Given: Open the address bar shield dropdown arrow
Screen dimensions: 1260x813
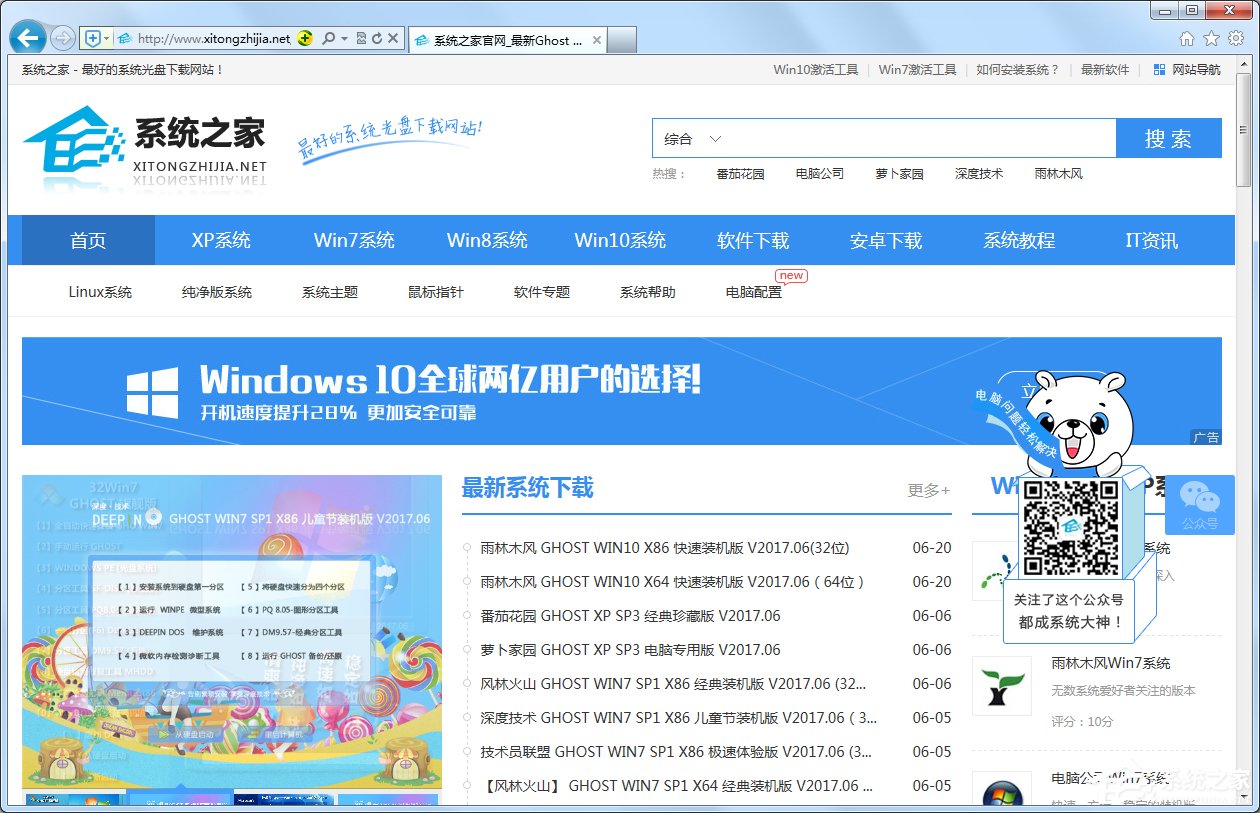Looking at the screenshot, I should tap(105, 37).
